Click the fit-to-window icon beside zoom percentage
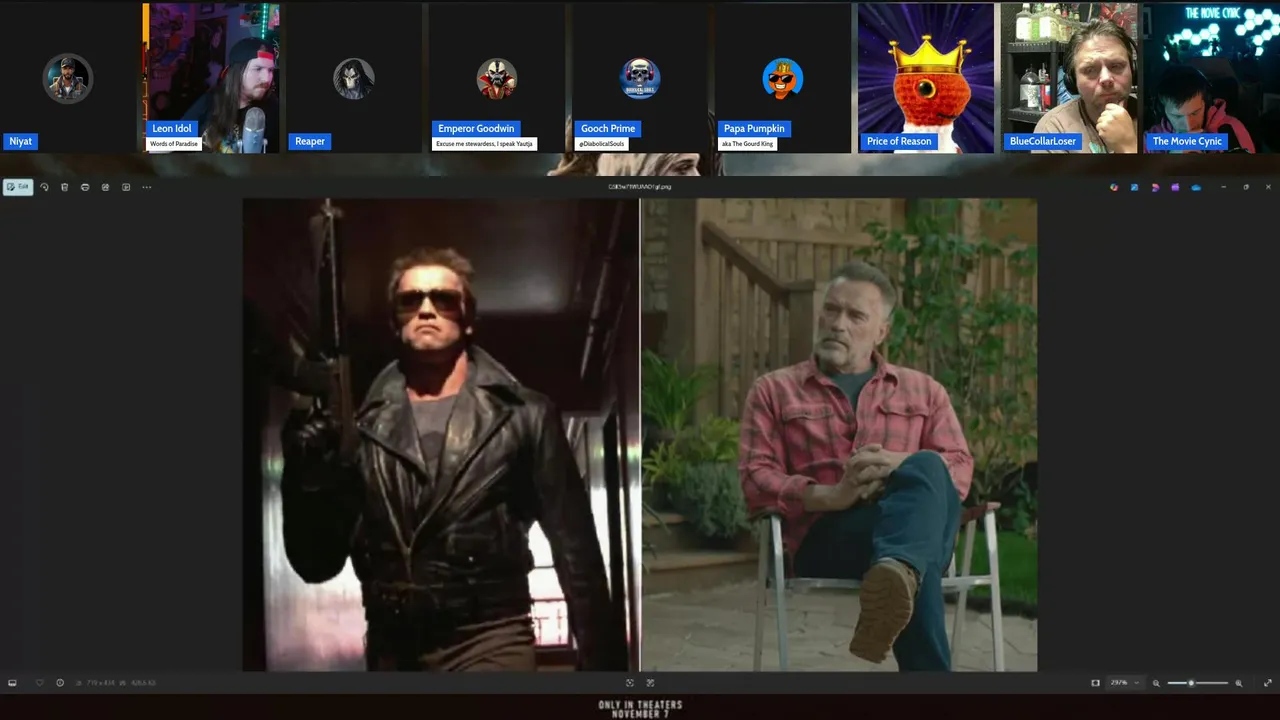Viewport: 1280px width, 720px height. [x=1095, y=683]
